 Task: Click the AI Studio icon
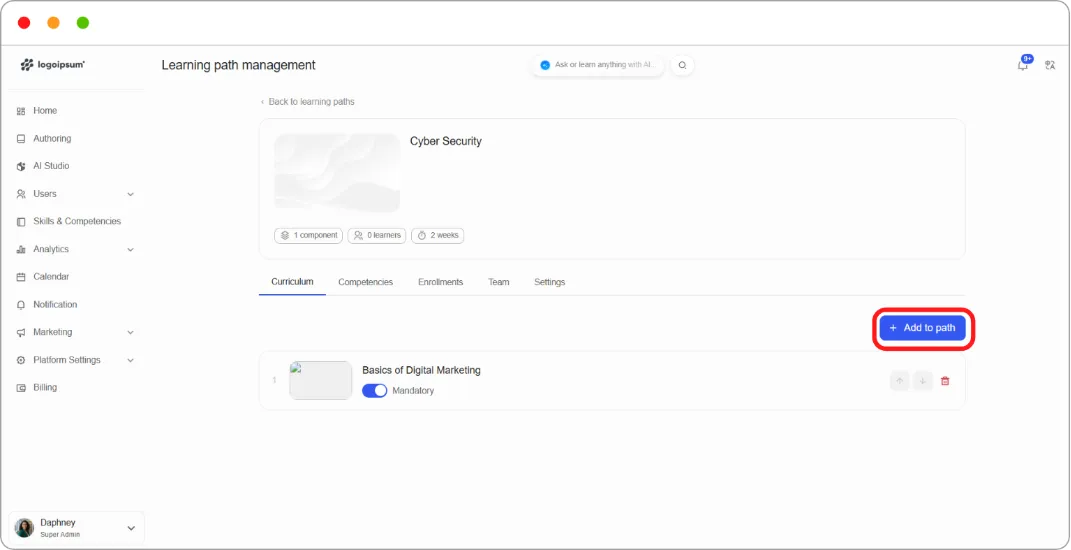click(20, 166)
